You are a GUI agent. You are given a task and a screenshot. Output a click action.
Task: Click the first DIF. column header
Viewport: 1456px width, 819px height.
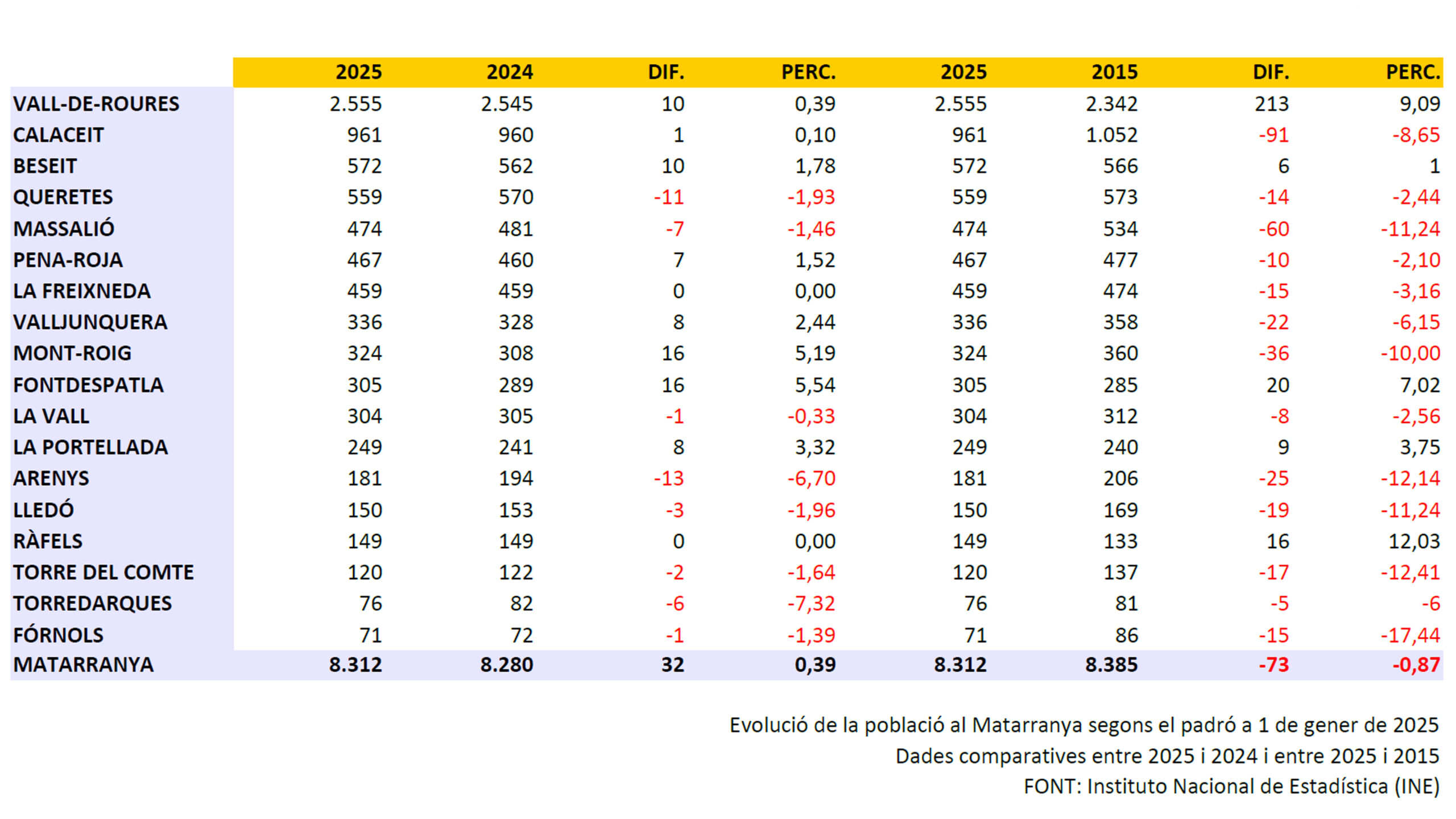coord(666,72)
